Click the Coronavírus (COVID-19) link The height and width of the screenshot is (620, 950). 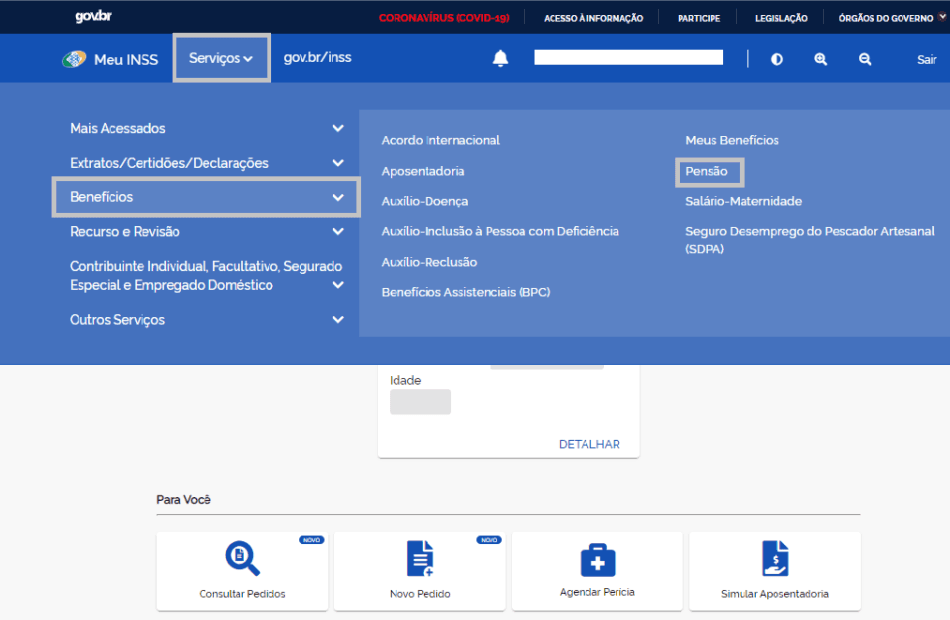click(444, 18)
